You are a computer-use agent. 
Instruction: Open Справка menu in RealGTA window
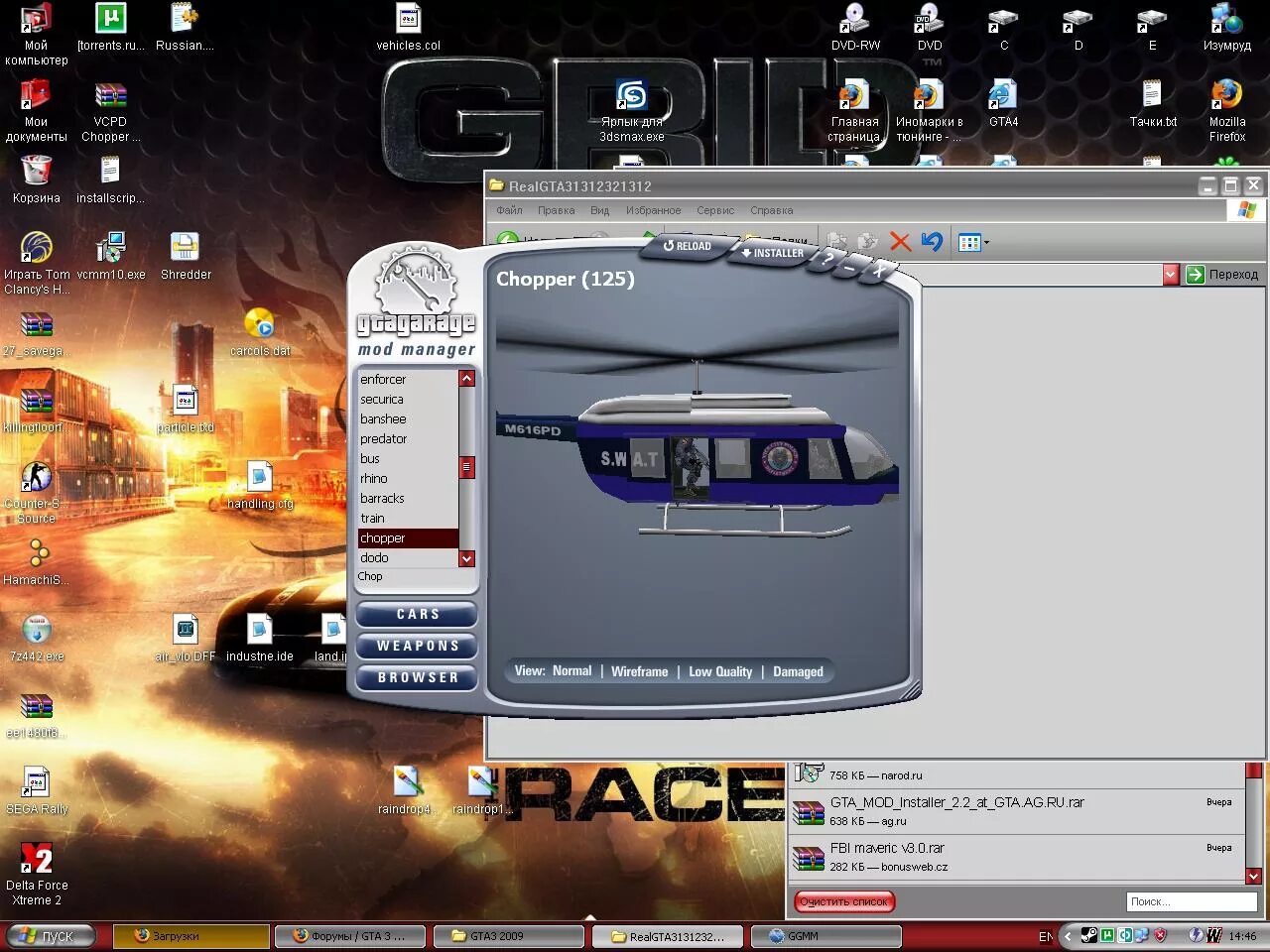[771, 210]
